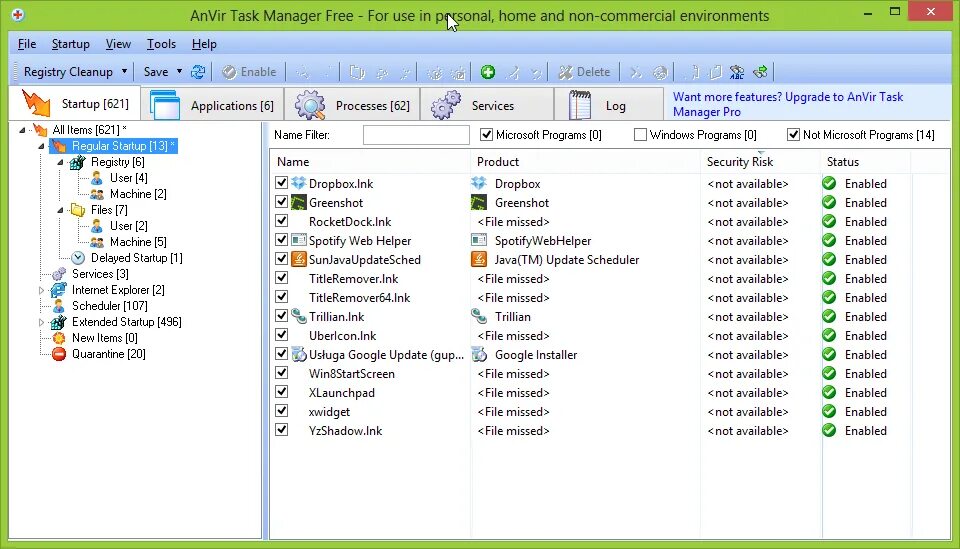Open the Startup menu

70,44
